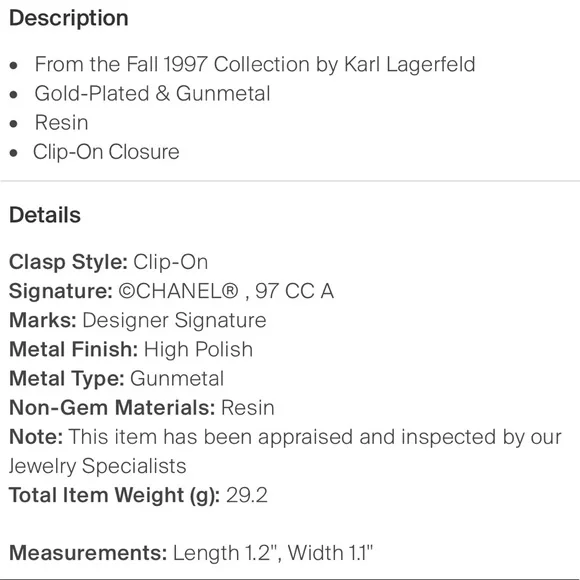The image size is (580, 580).
Task: Click the Clip-On clasp style value
Action: point(171,262)
